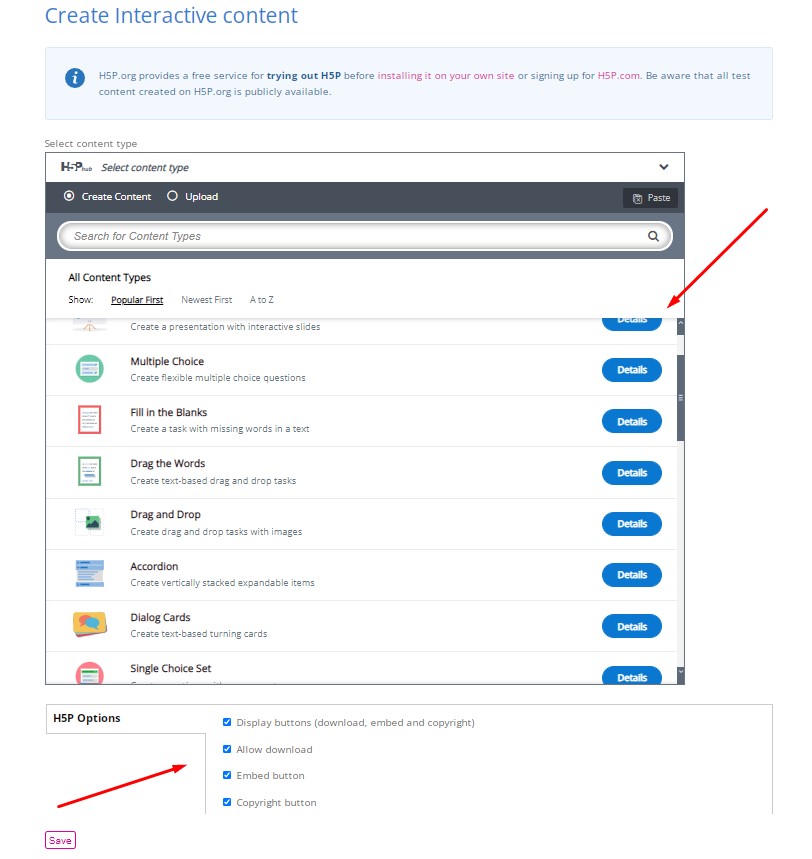Collapse the Select content type chevron

664,167
